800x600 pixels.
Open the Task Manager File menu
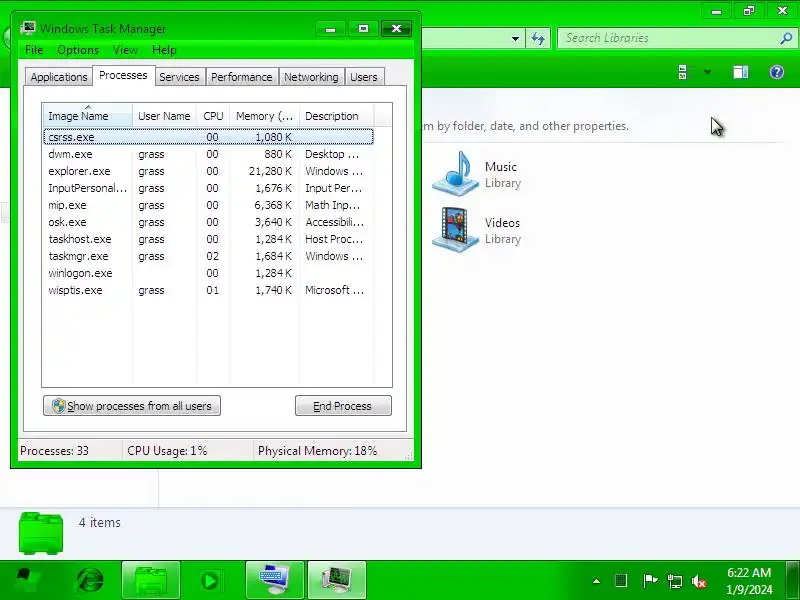pos(34,50)
